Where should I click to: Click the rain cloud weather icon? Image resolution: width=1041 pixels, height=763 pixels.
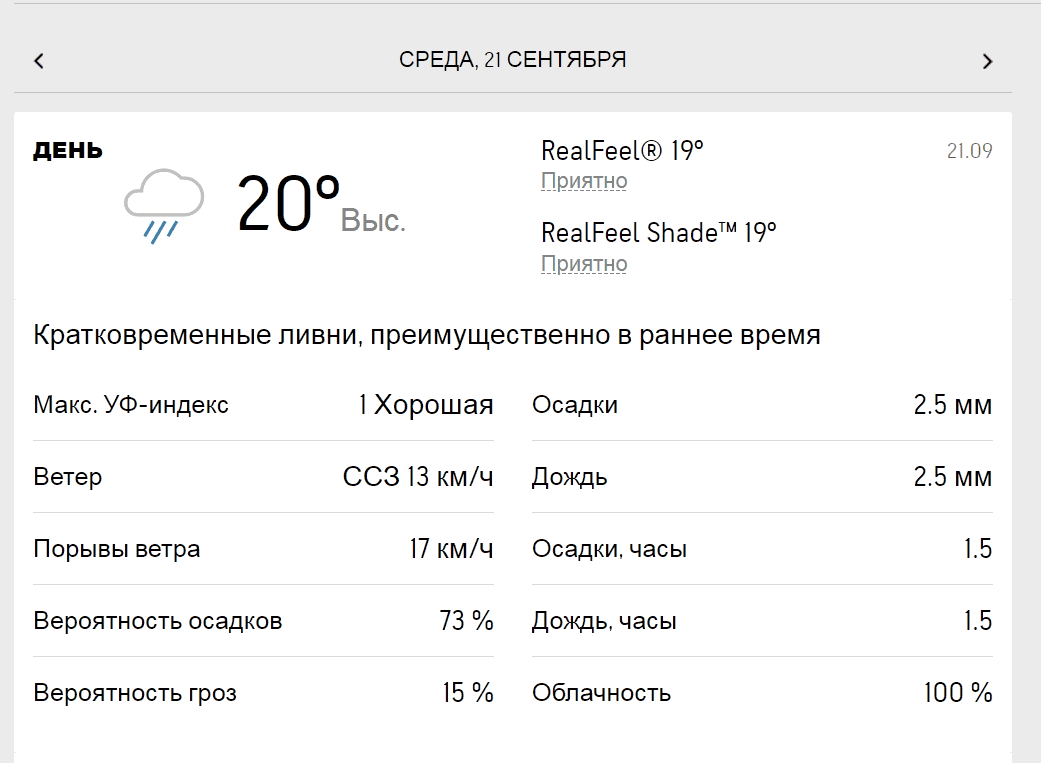(163, 206)
